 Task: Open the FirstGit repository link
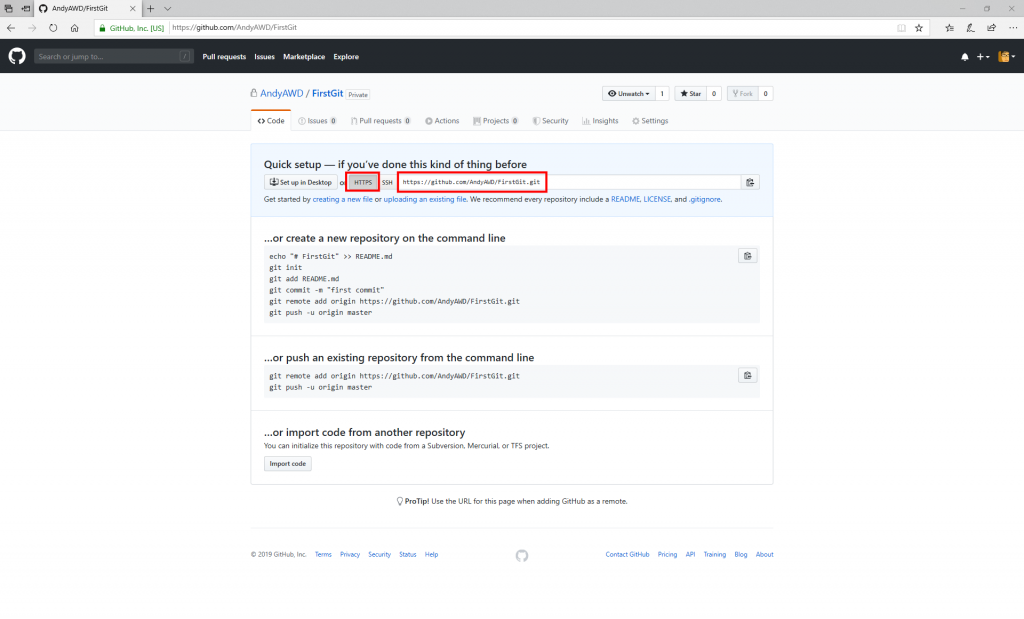pyautogui.click(x=327, y=93)
